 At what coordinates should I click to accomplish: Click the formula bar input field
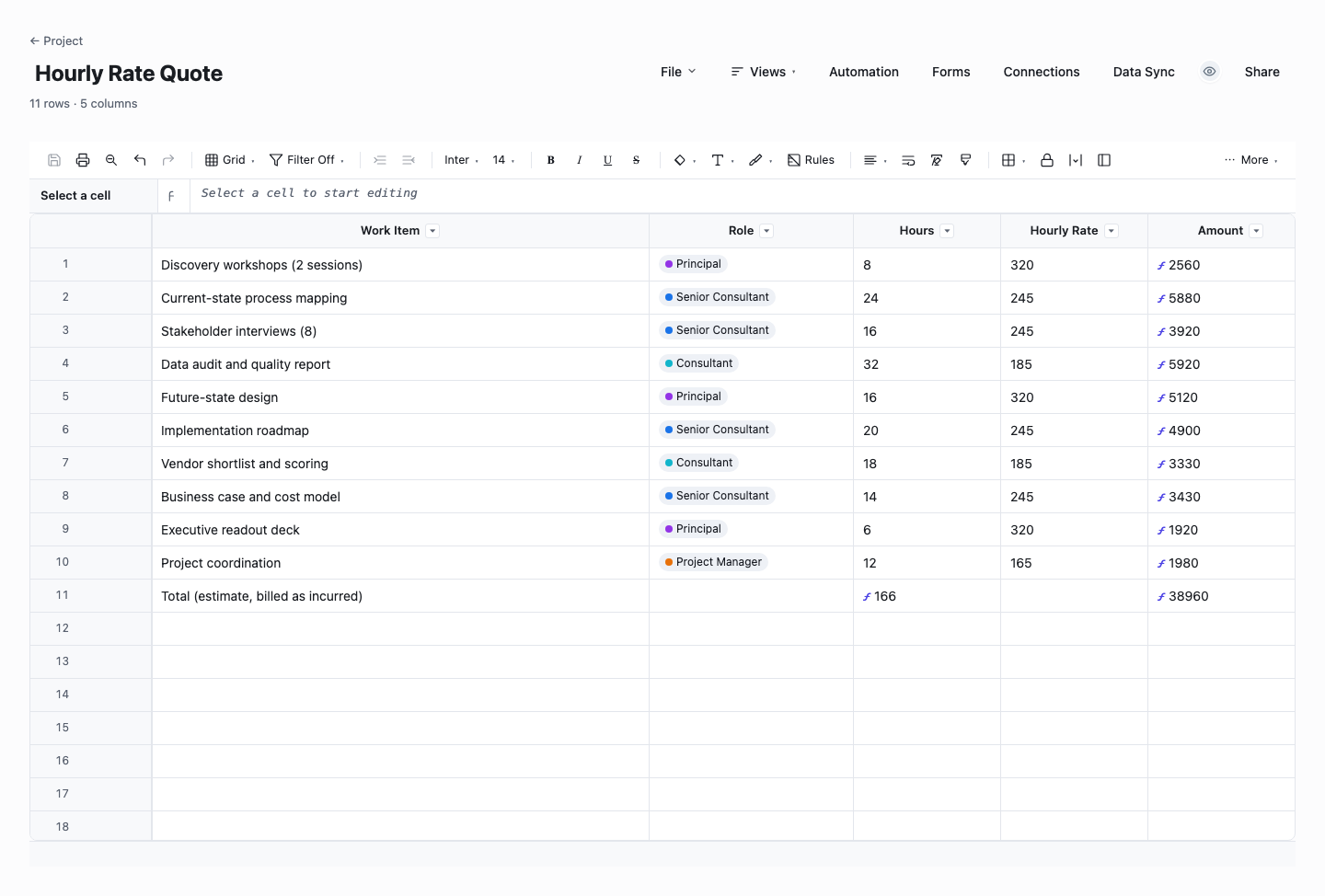(742, 194)
